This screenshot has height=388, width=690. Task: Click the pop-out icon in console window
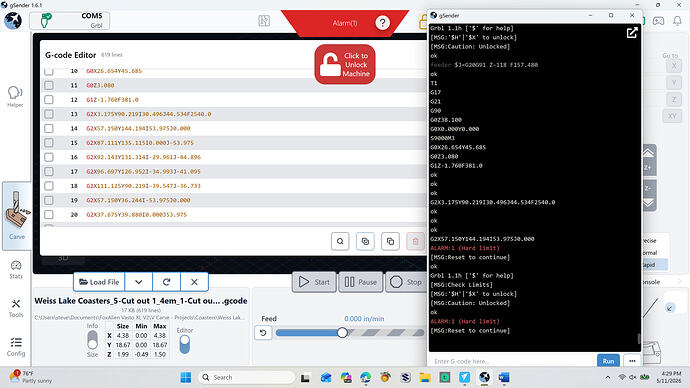point(632,33)
